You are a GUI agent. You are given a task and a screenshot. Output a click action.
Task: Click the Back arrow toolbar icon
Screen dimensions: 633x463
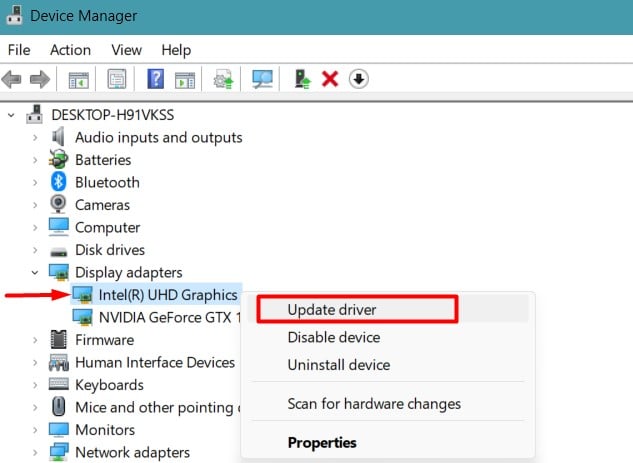[11, 79]
